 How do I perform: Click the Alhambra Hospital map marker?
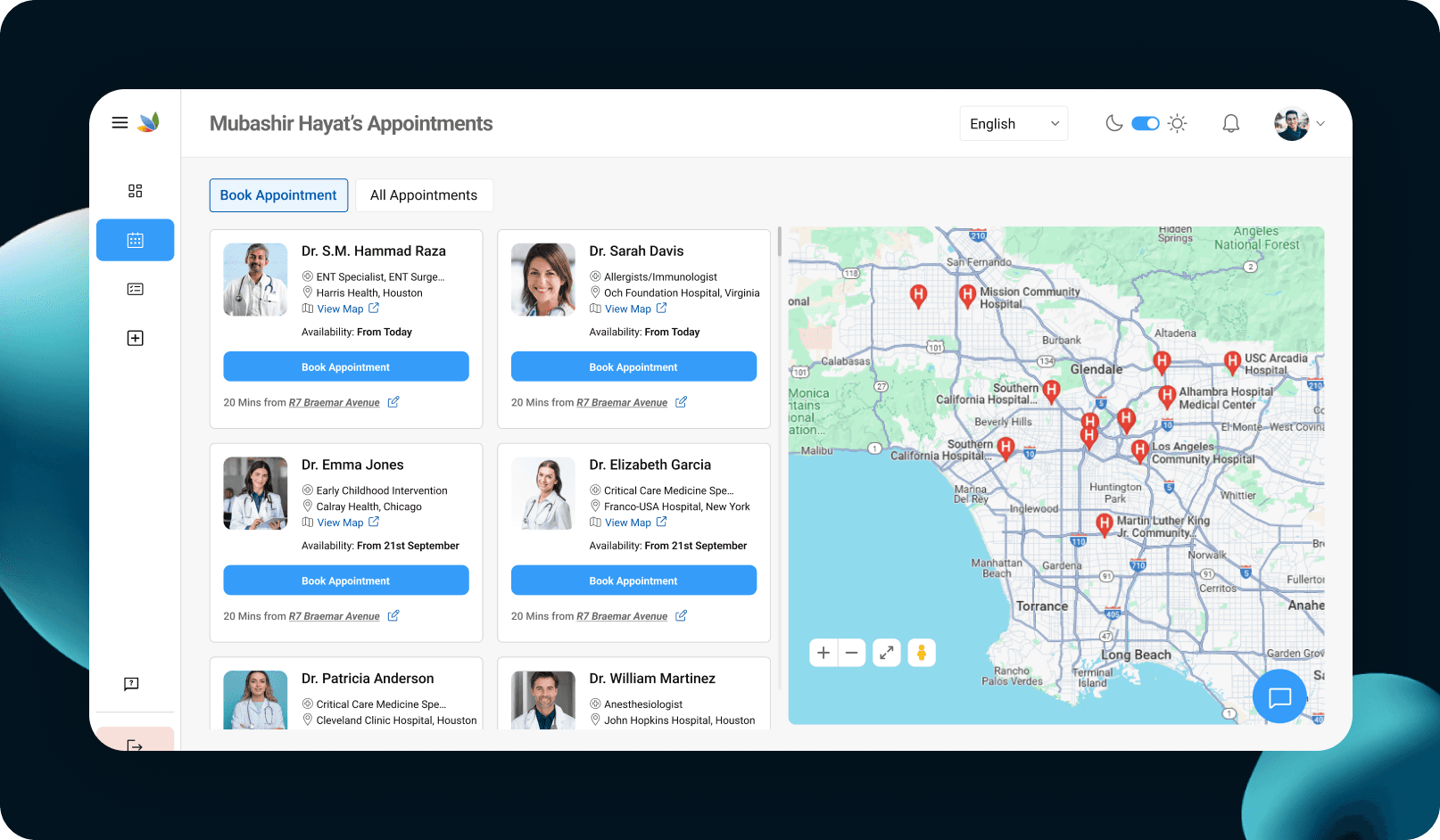coord(1167,397)
